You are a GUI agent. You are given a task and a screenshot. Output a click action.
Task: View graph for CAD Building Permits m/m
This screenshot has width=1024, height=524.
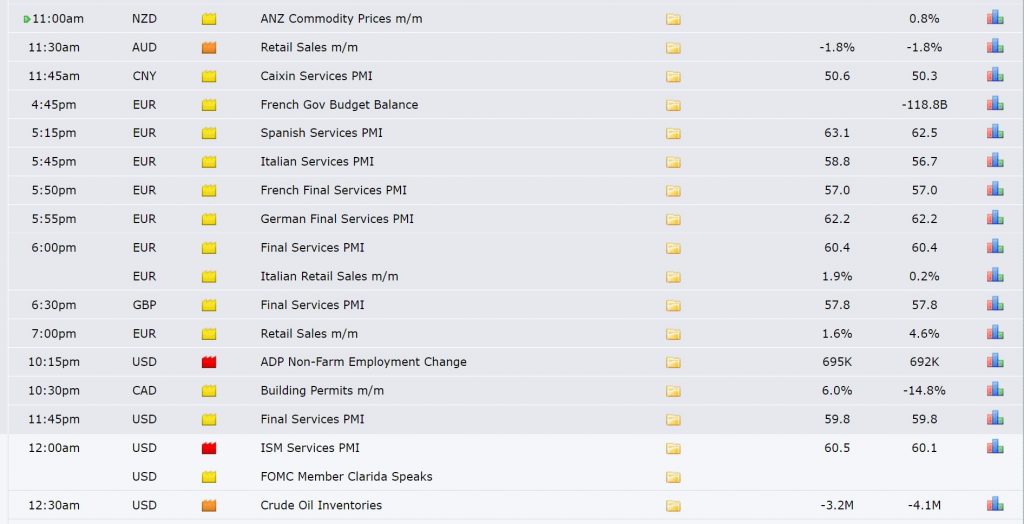[995, 389]
